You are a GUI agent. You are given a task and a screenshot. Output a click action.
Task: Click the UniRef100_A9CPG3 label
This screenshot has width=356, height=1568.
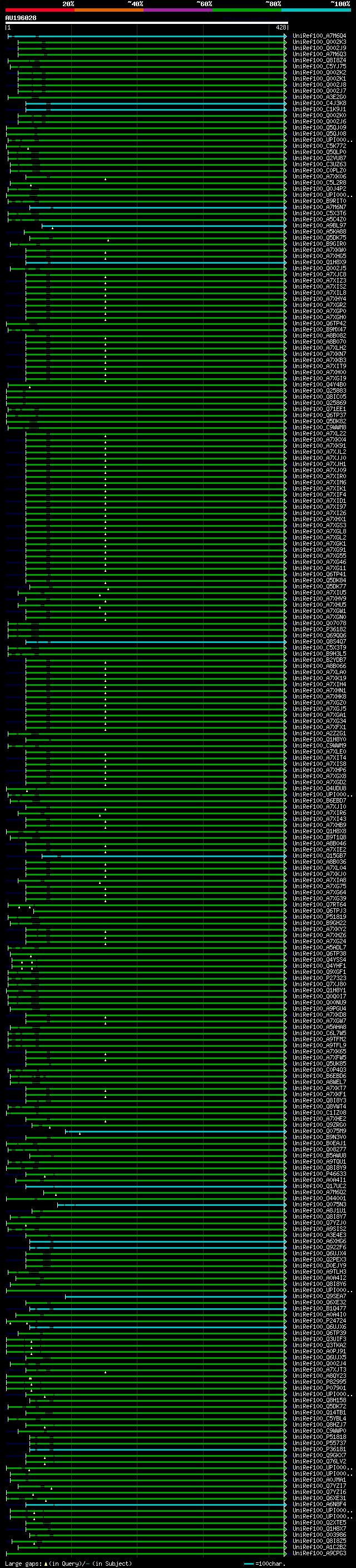click(319, 1553)
